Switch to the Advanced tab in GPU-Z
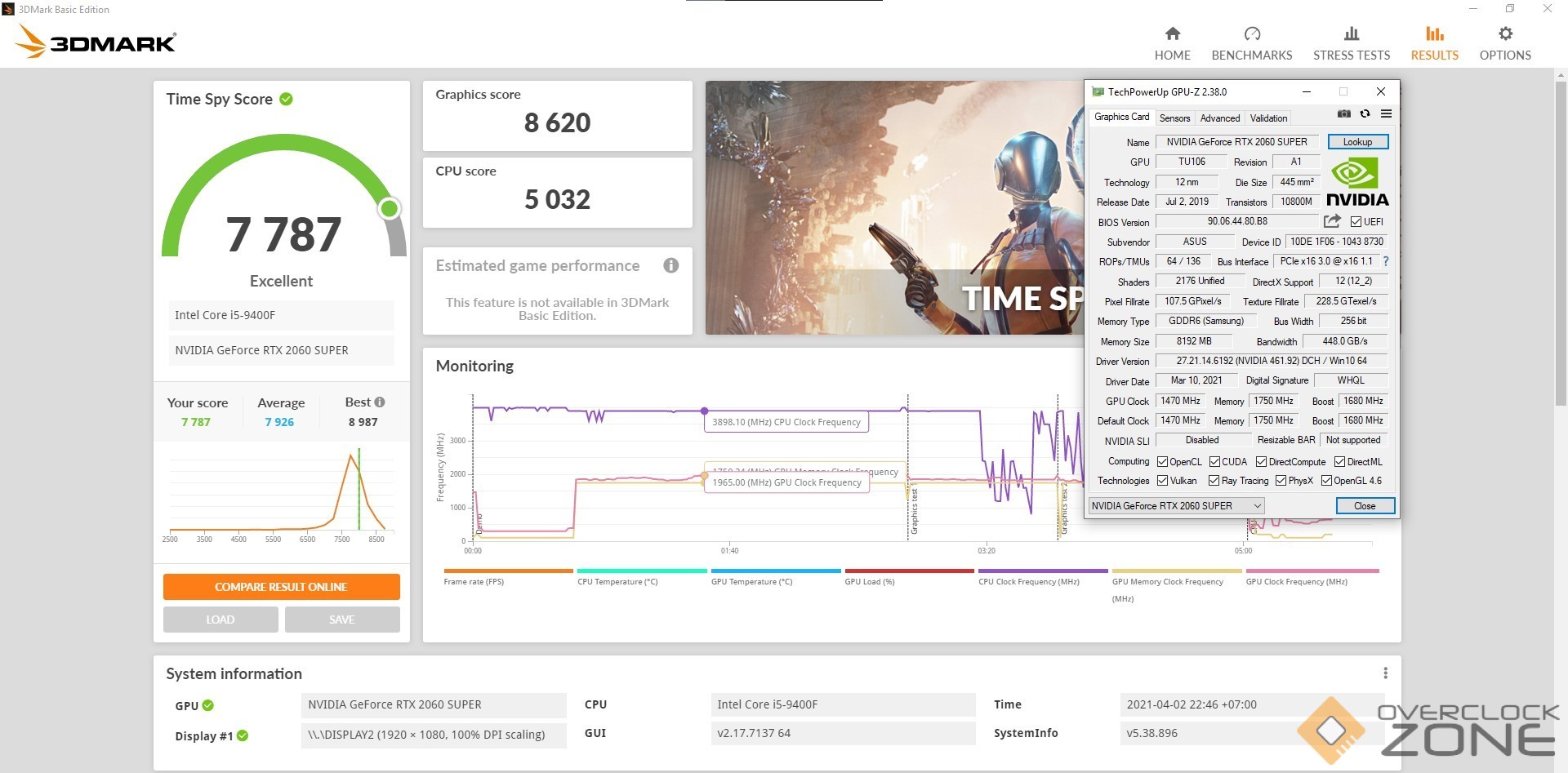This screenshot has height=773, width=1568. [x=1219, y=118]
